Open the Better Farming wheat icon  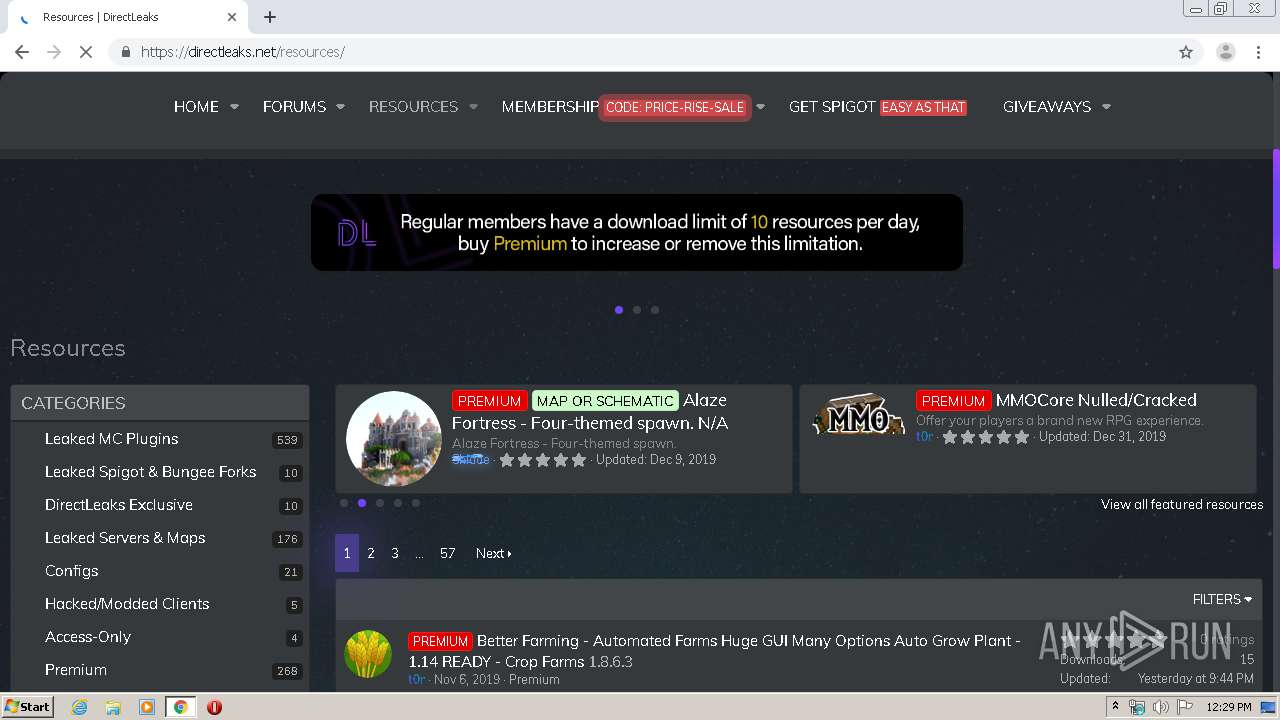click(x=368, y=654)
